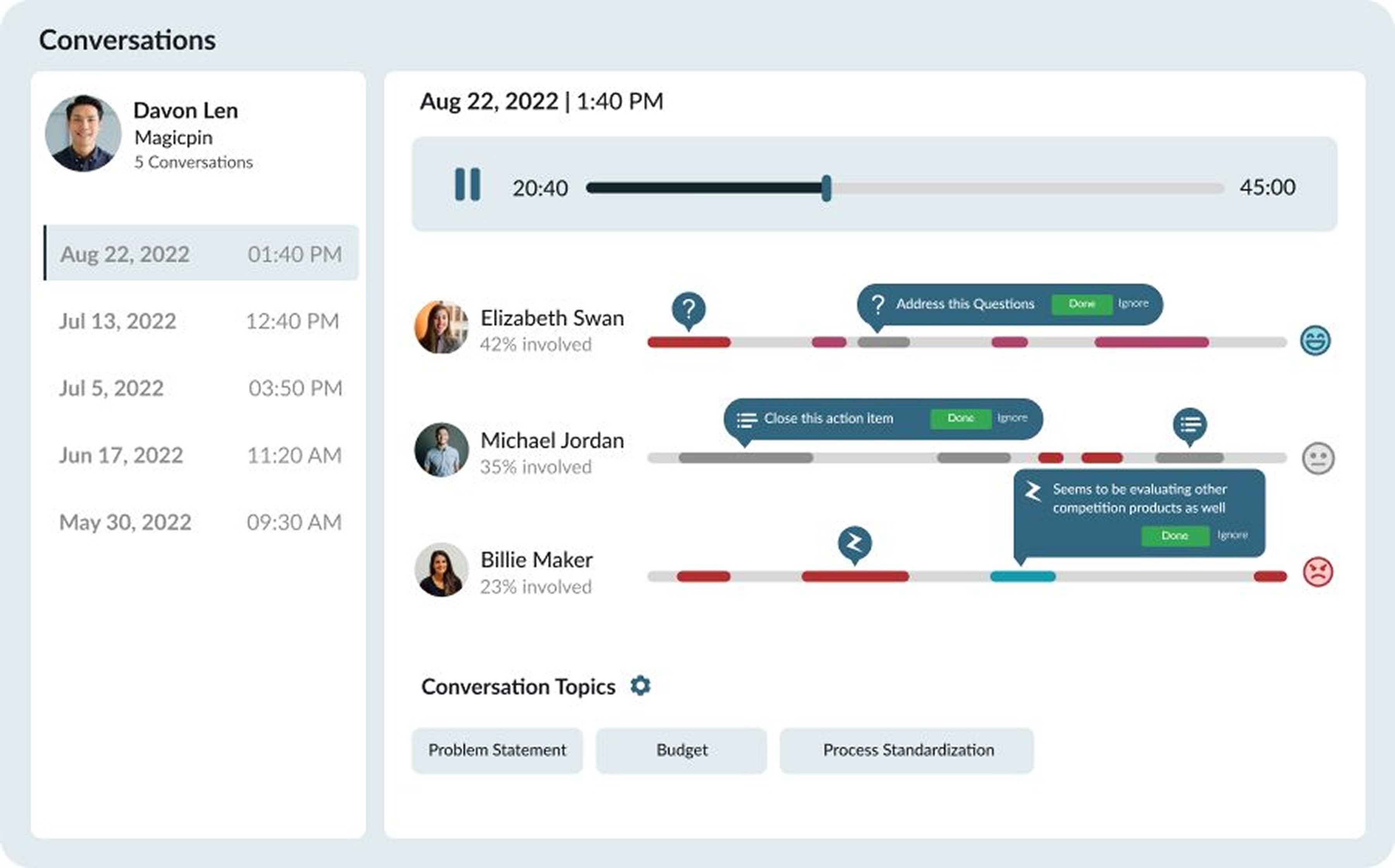The image size is (1395, 868).
Task: Click the happy sentiment emoji for Elizabeth Swan
Action: (1315, 341)
